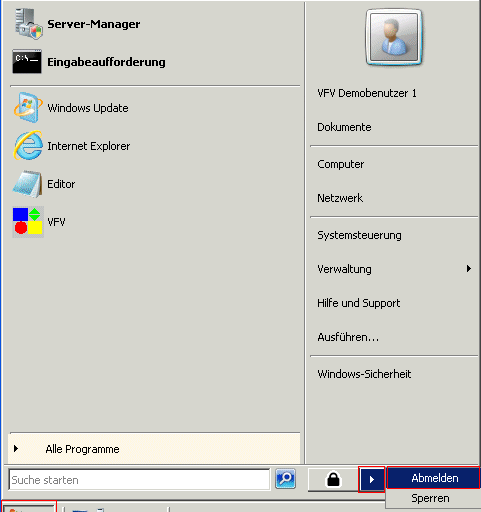The width and height of the screenshot is (481, 512).
Task: Open Ausführen... run dialog
Action: (x=348, y=337)
